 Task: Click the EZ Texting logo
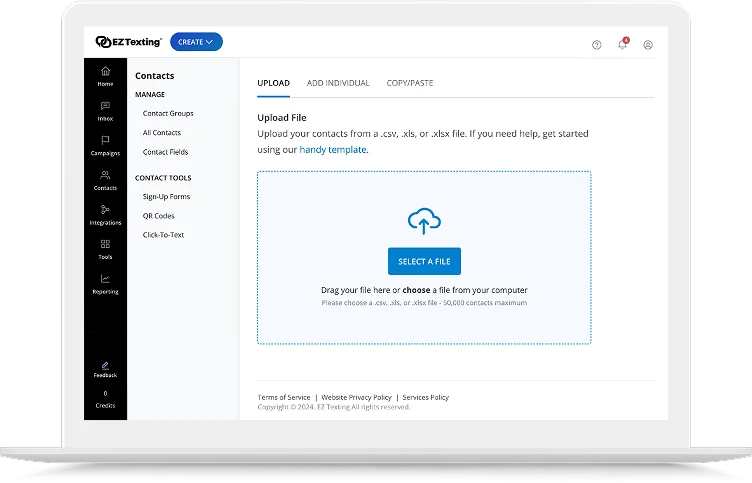(129, 42)
